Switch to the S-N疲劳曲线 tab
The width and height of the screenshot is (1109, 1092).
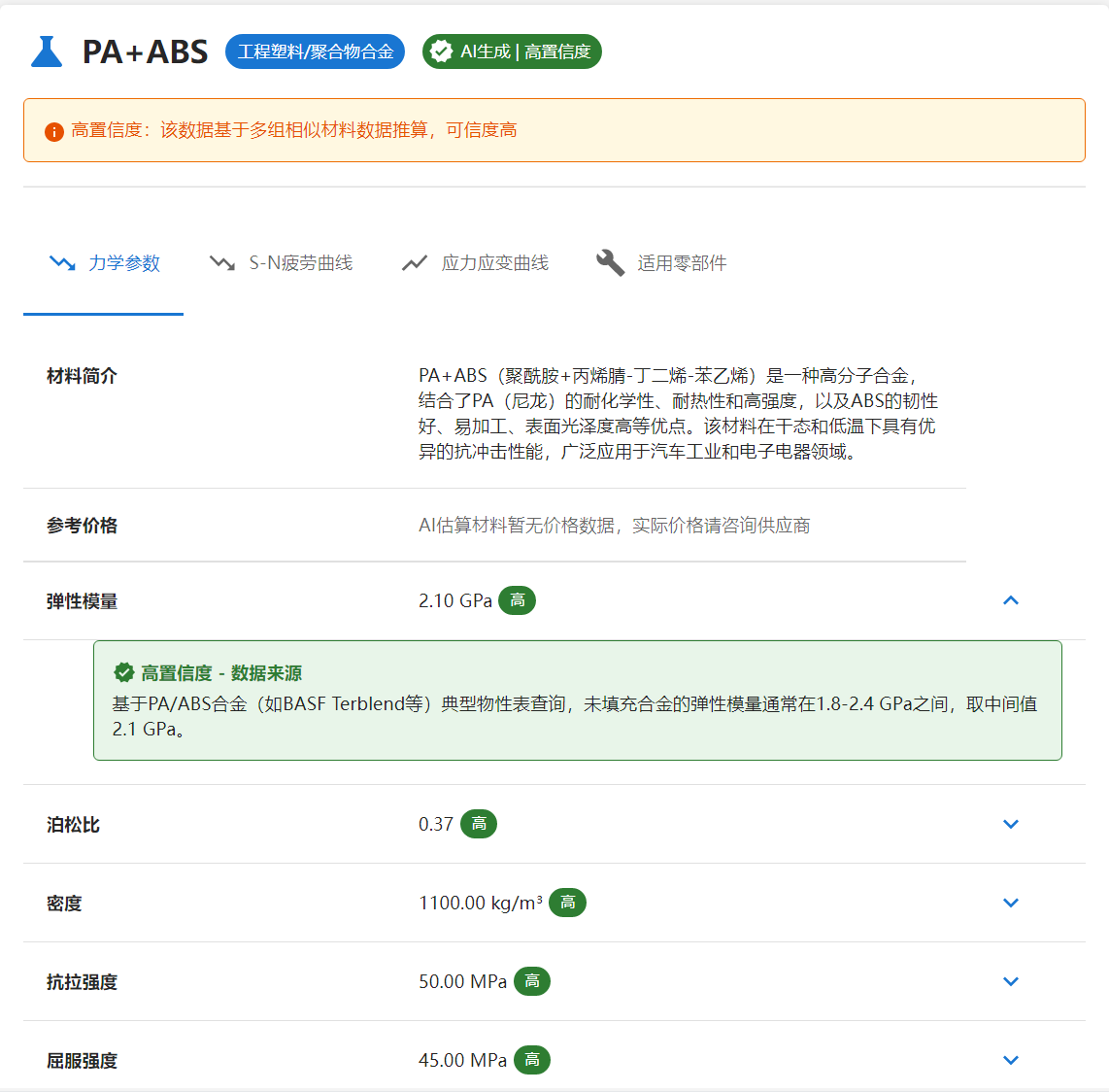coord(300,263)
